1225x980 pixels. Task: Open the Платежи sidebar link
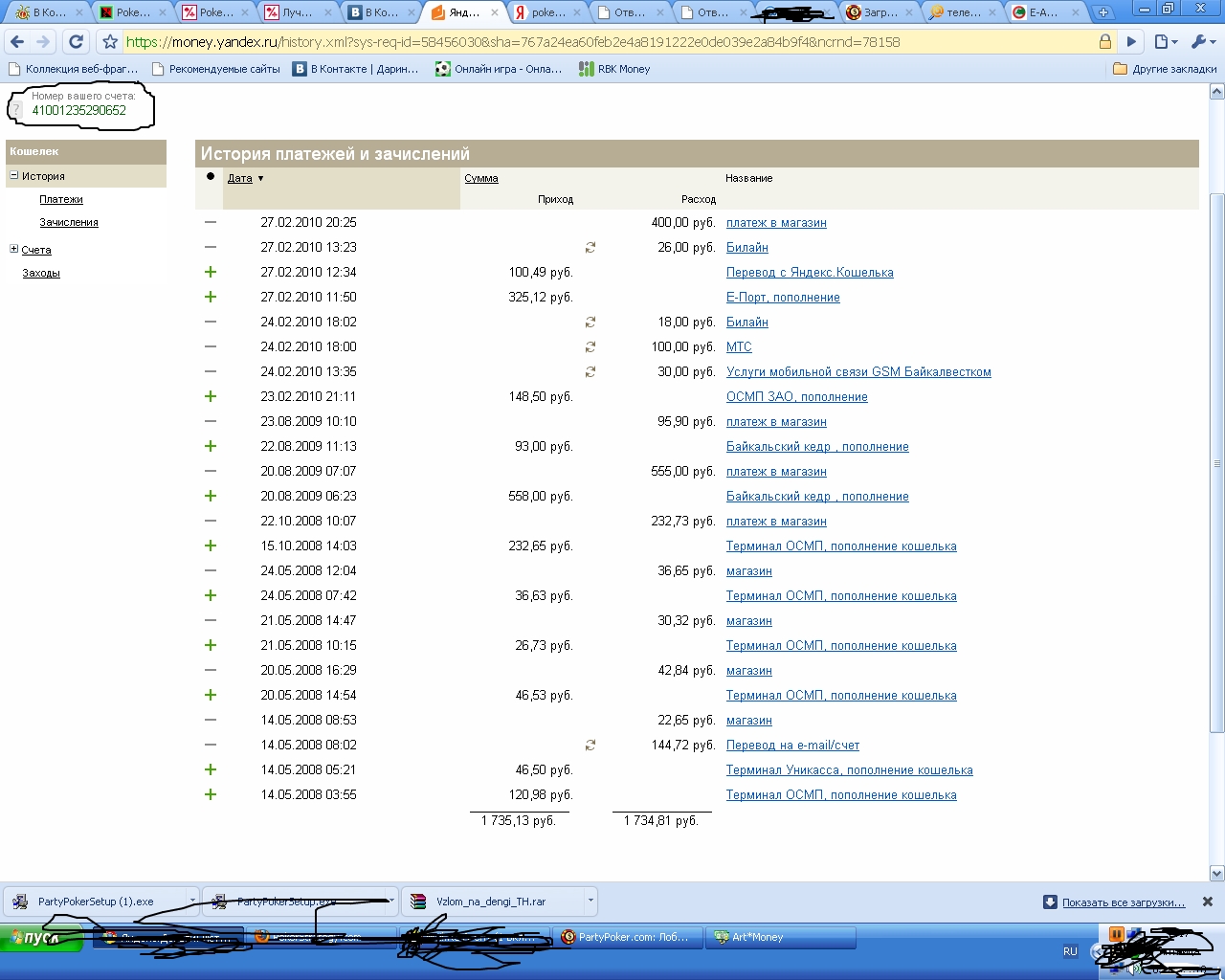tap(61, 199)
